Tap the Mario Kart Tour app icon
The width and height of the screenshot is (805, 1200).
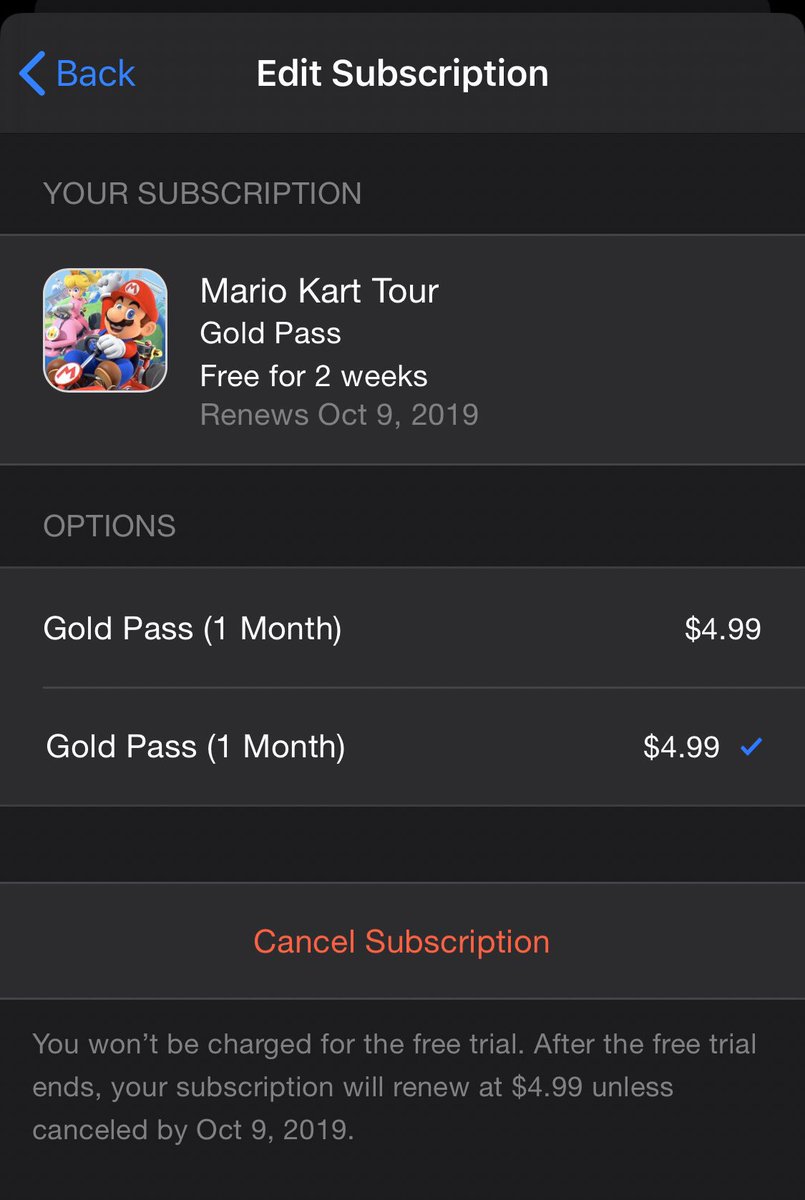[105, 330]
